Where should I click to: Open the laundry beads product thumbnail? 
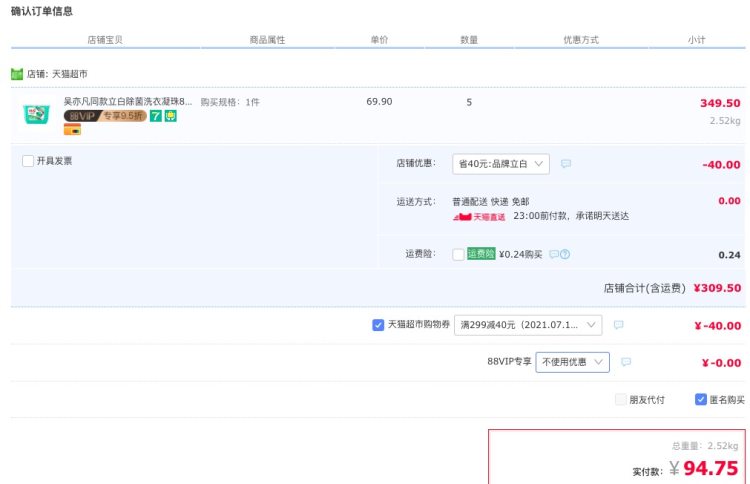pyautogui.click(x=36, y=114)
